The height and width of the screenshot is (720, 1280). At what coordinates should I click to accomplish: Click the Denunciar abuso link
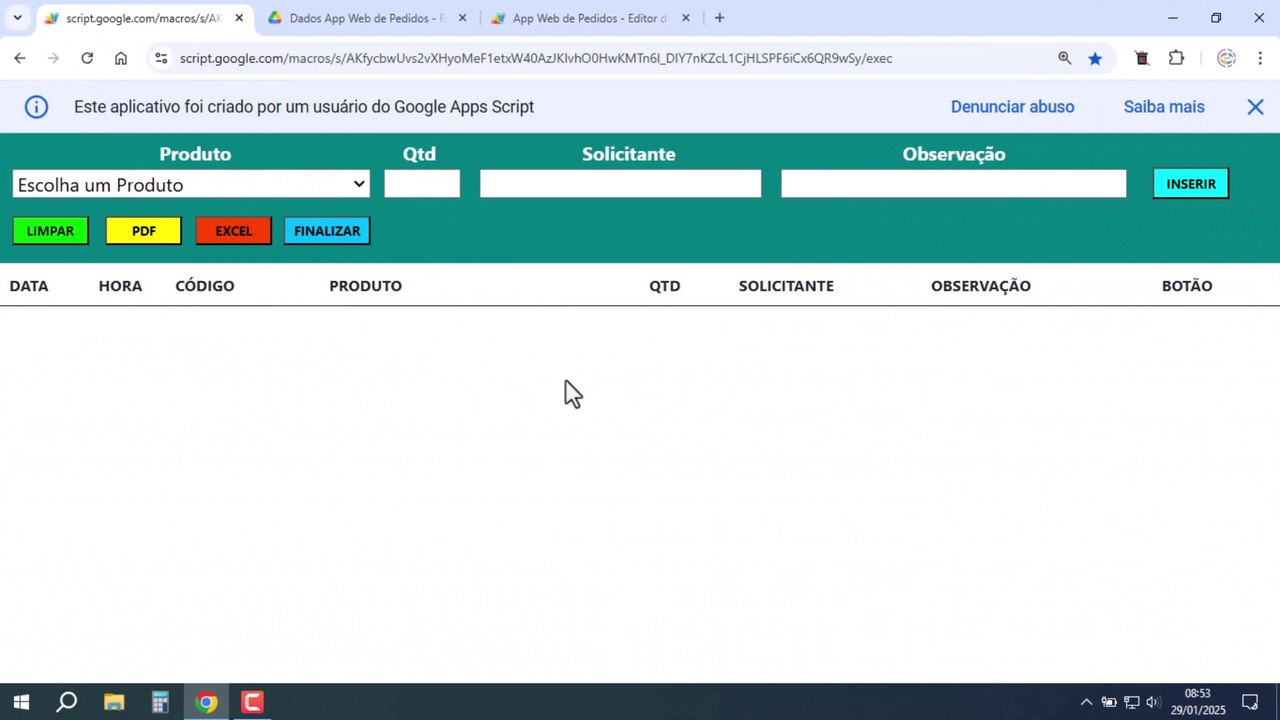click(1012, 107)
